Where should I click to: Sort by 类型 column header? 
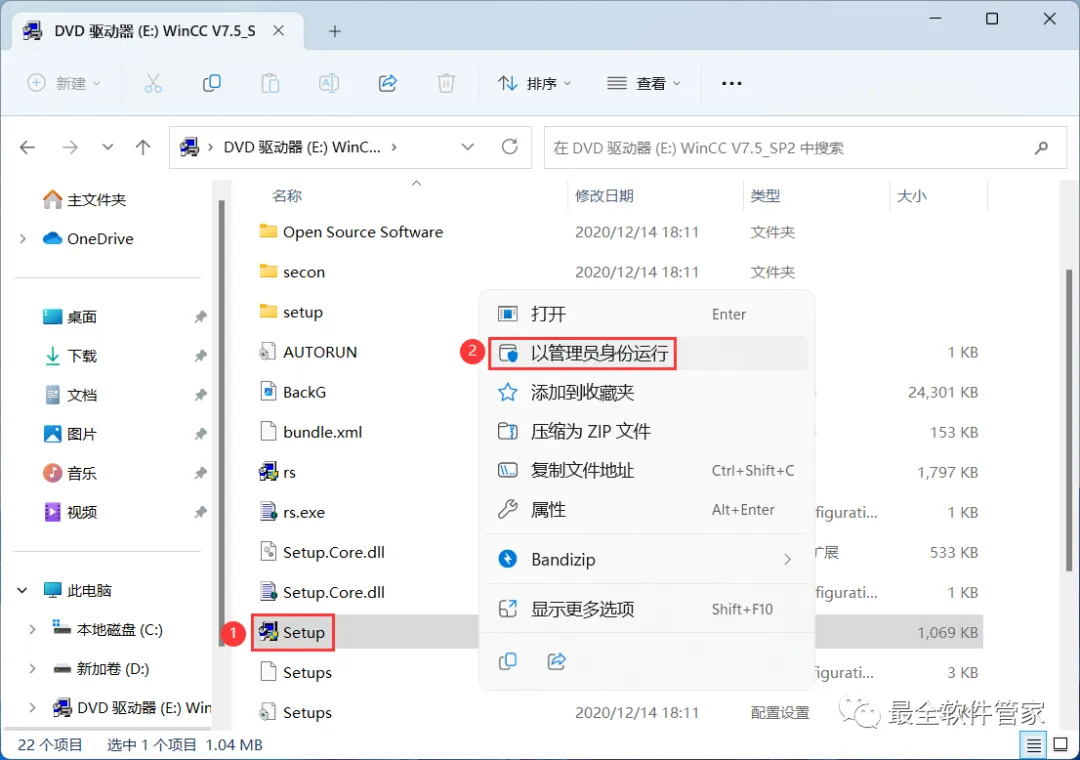point(765,196)
